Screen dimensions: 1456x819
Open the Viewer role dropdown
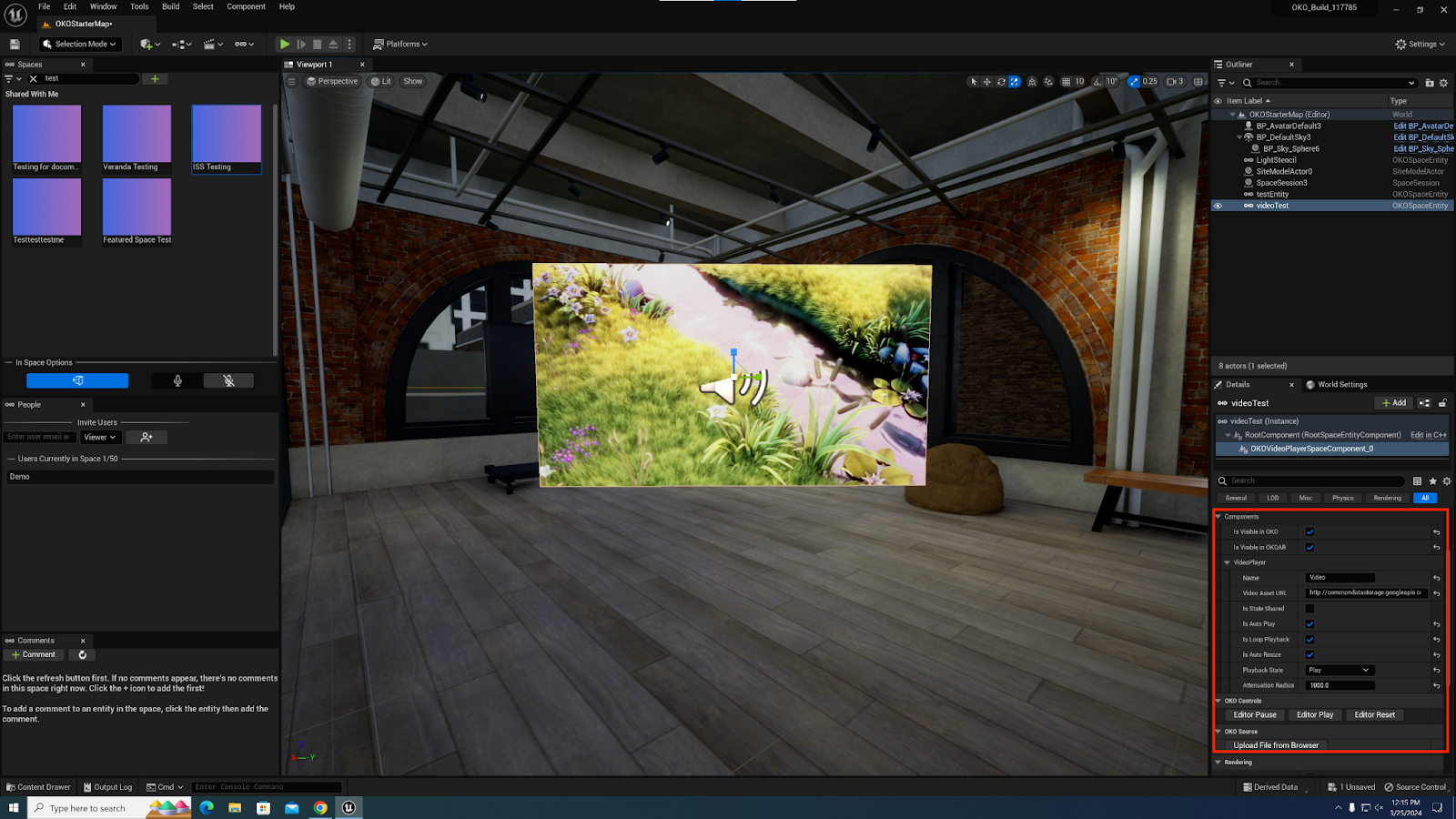100,438
